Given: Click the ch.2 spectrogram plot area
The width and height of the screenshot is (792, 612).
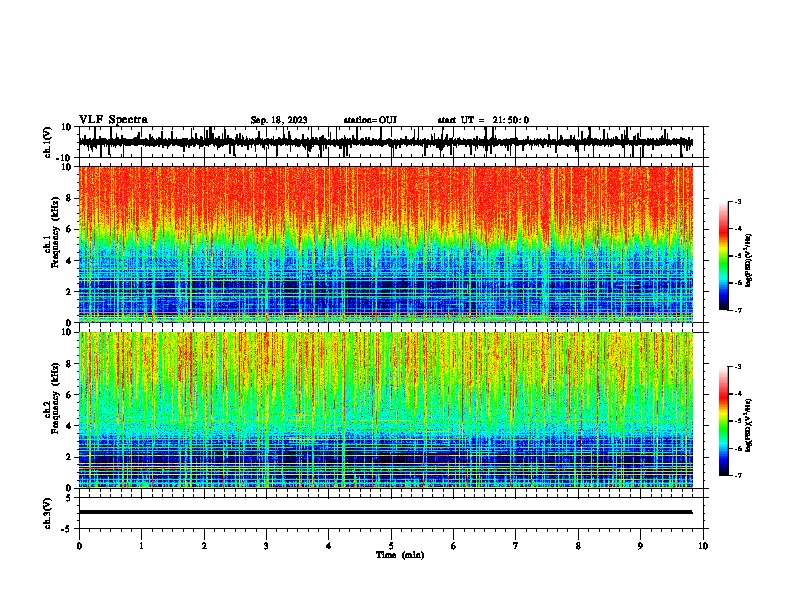Looking at the screenshot, I should coord(386,410).
